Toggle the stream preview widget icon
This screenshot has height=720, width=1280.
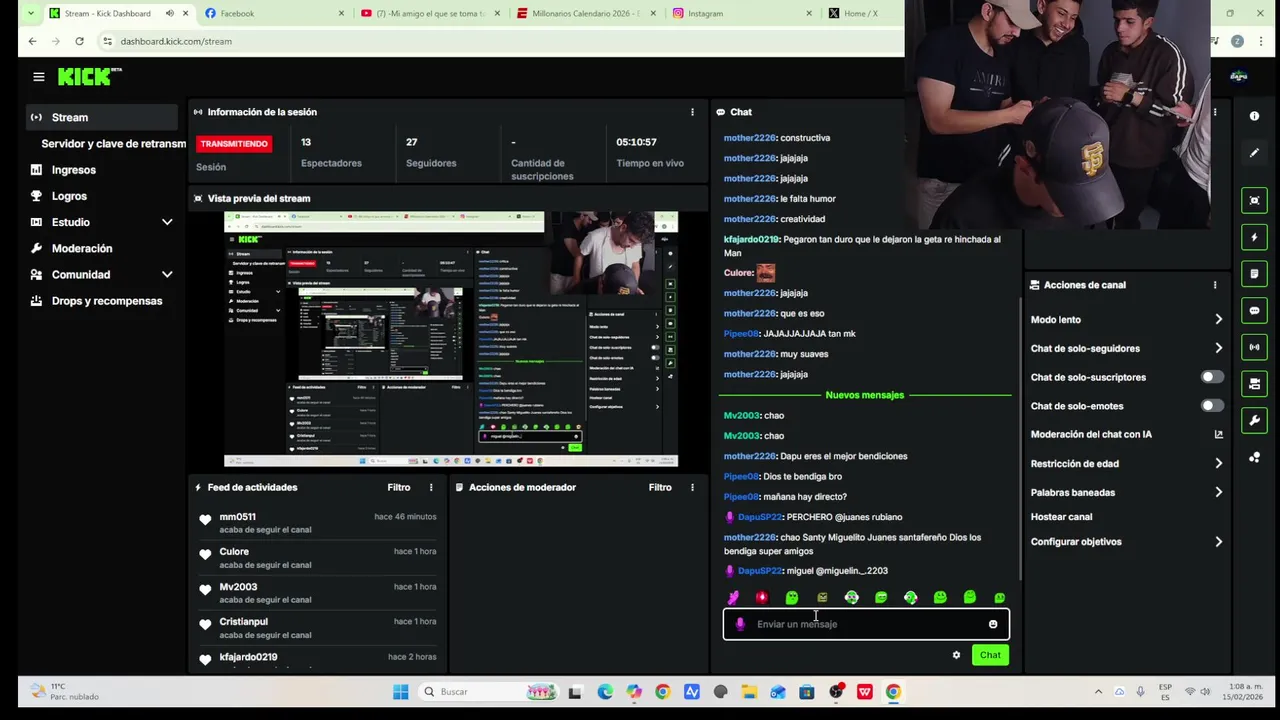pyautogui.click(x=1254, y=201)
